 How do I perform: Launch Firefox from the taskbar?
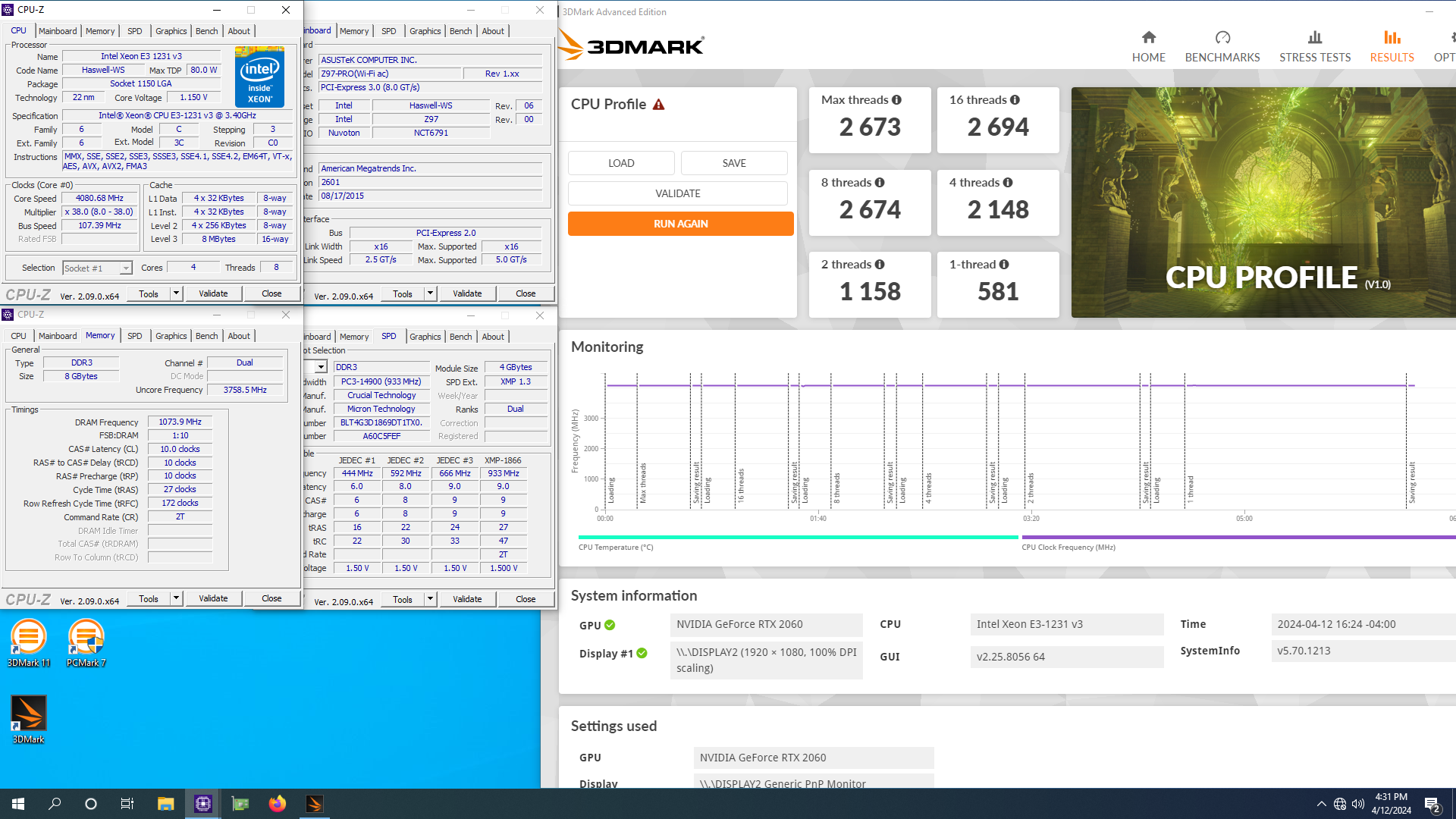pyautogui.click(x=277, y=804)
